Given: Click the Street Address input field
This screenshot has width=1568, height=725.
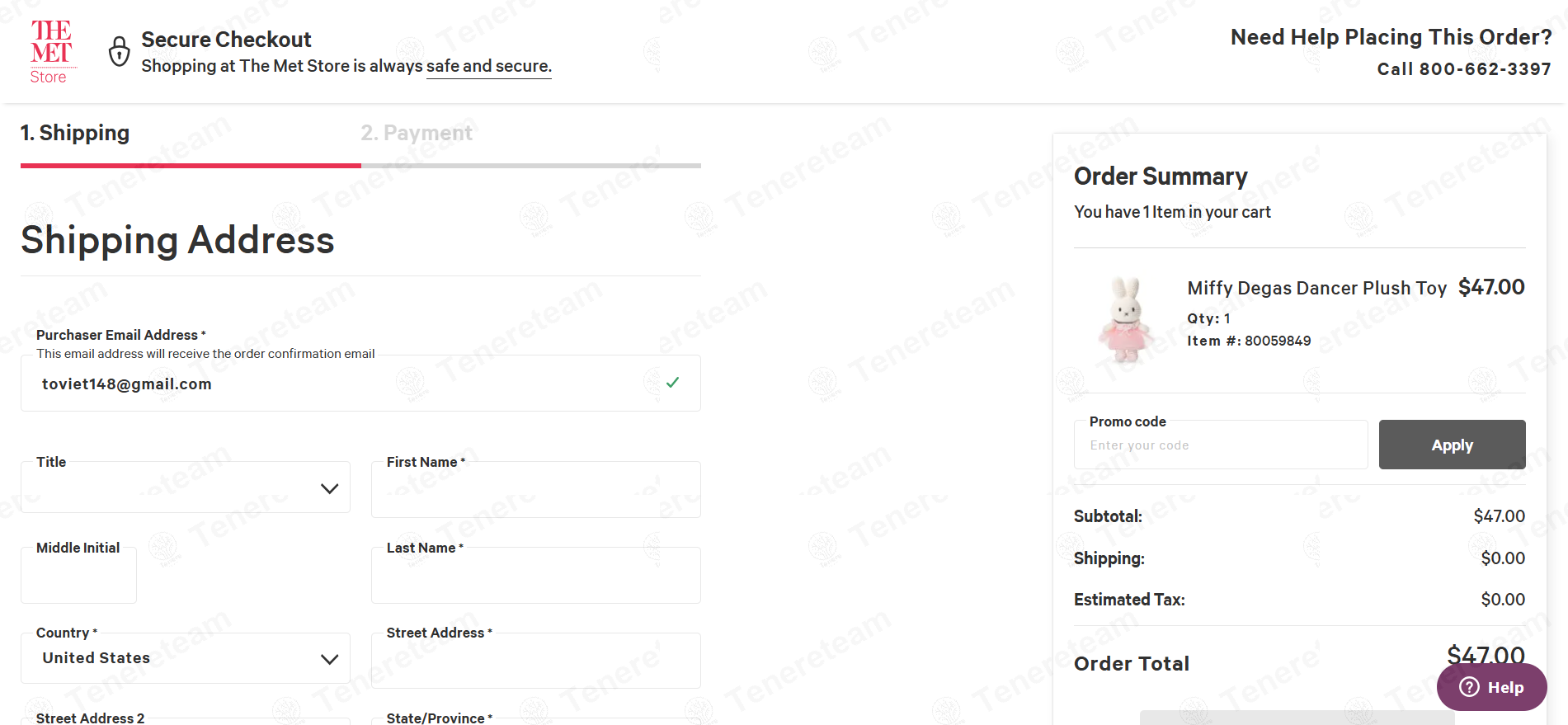Looking at the screenshot, I should [535, 663].
